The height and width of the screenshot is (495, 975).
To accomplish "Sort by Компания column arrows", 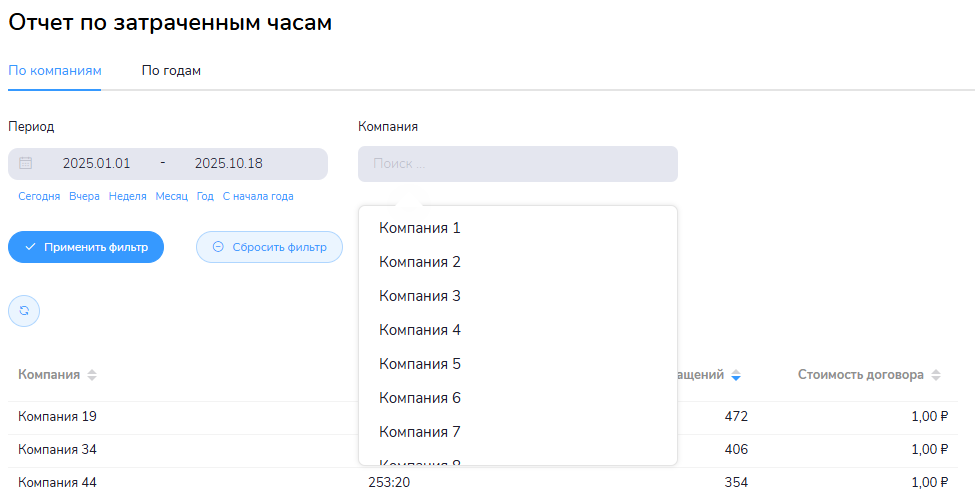I will coord(92,376).
